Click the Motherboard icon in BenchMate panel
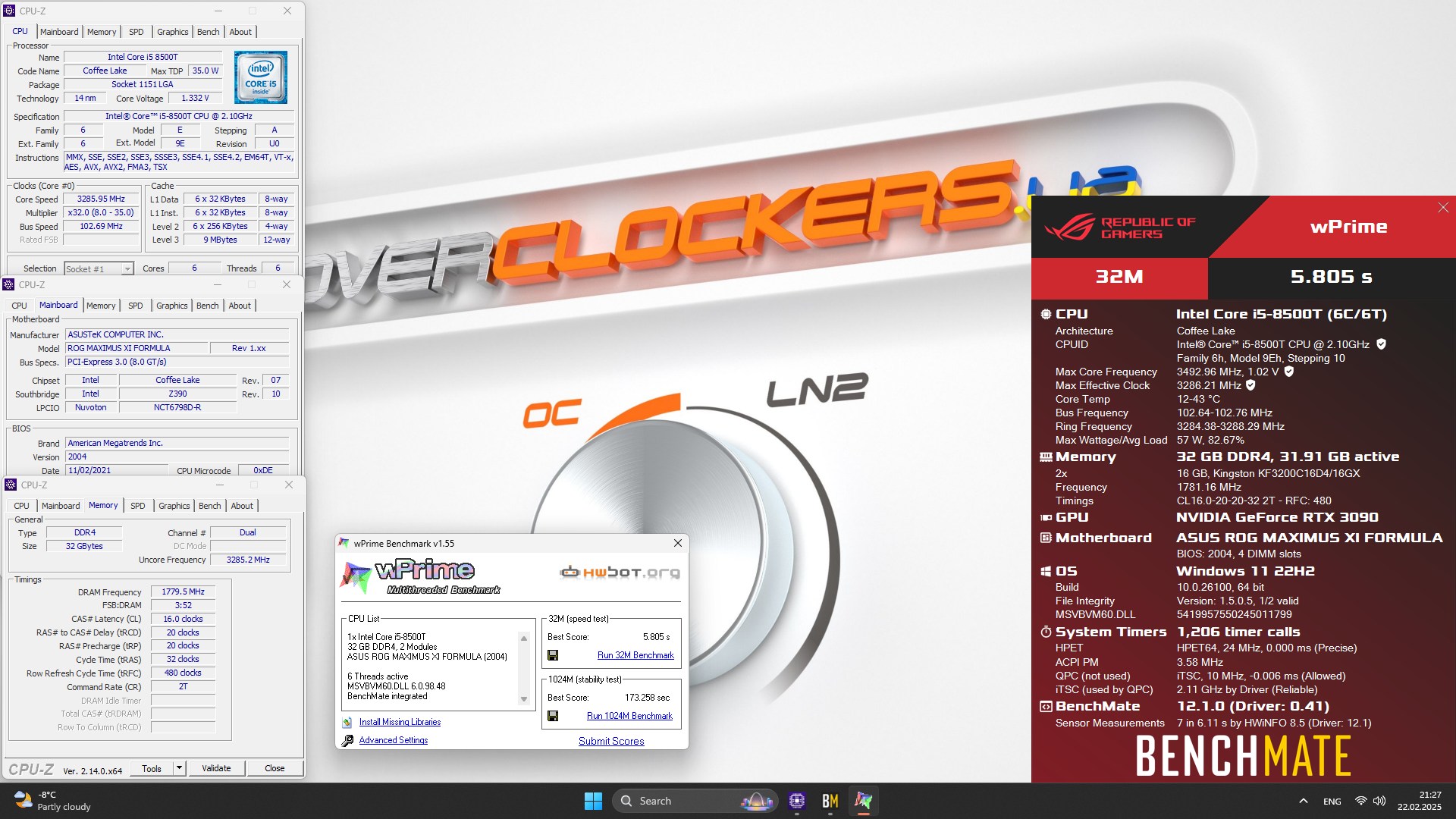The image size is (1456, 819). point(1046,538)
